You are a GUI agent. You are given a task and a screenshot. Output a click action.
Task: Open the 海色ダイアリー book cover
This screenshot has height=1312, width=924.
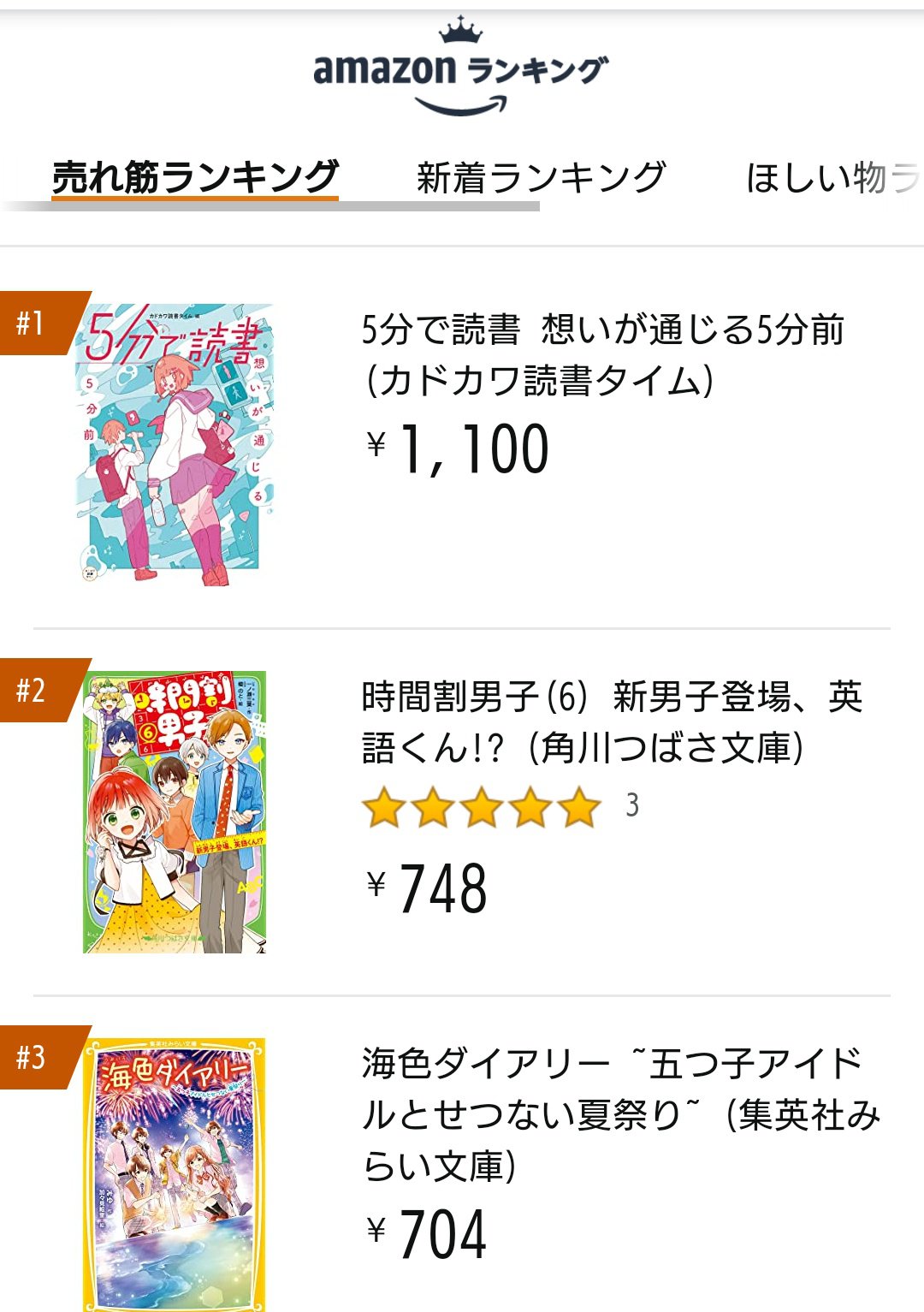point(175,1174)
